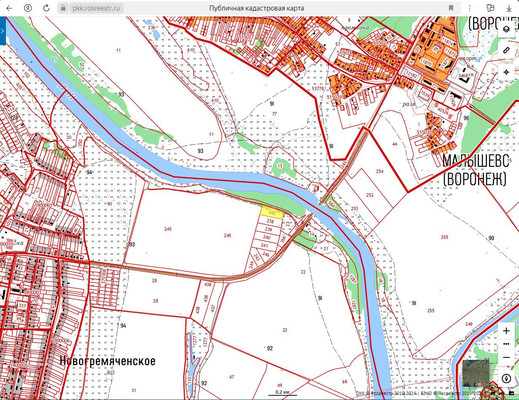The width and height of the screenshot is (519, 400).
Task: Go back with the browser back arrow
Action: [9, 8]
